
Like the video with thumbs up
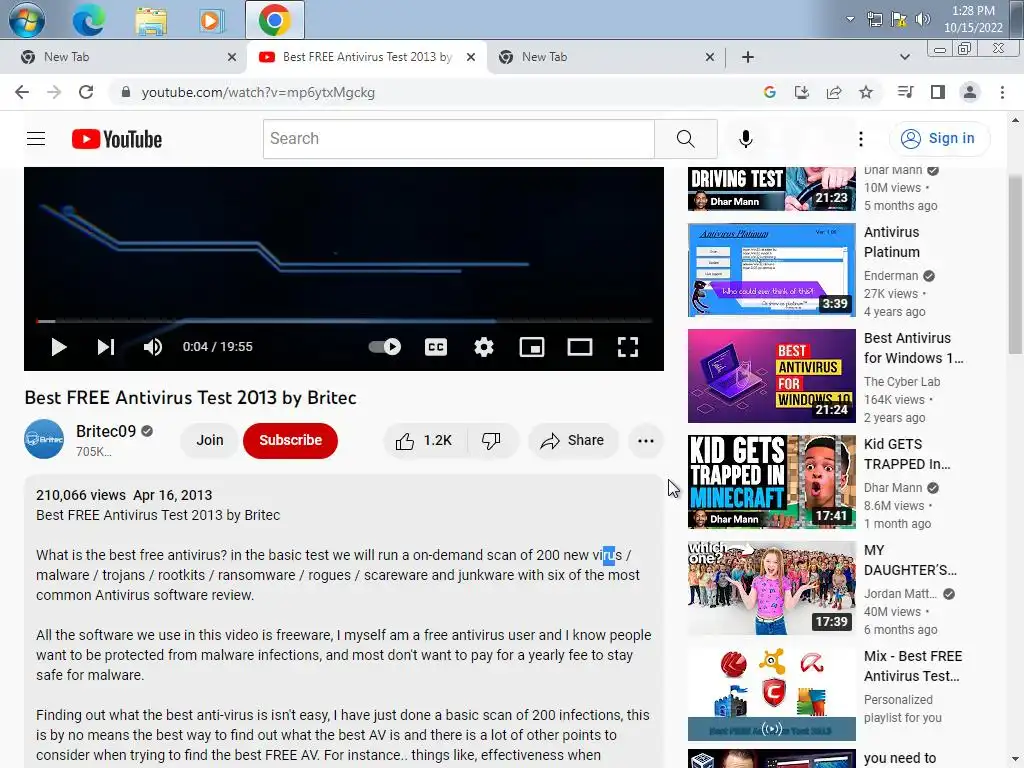point(424,441)
